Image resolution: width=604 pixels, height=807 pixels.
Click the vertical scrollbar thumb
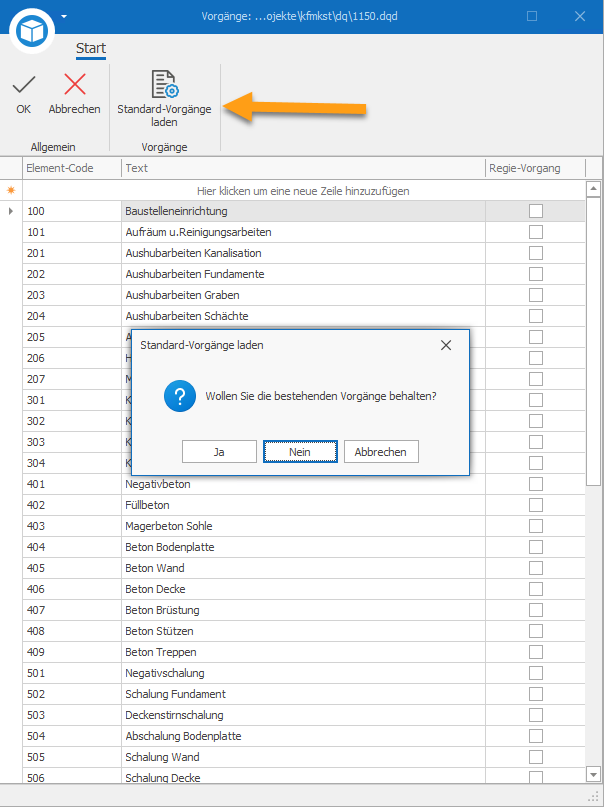pos(594,341)
